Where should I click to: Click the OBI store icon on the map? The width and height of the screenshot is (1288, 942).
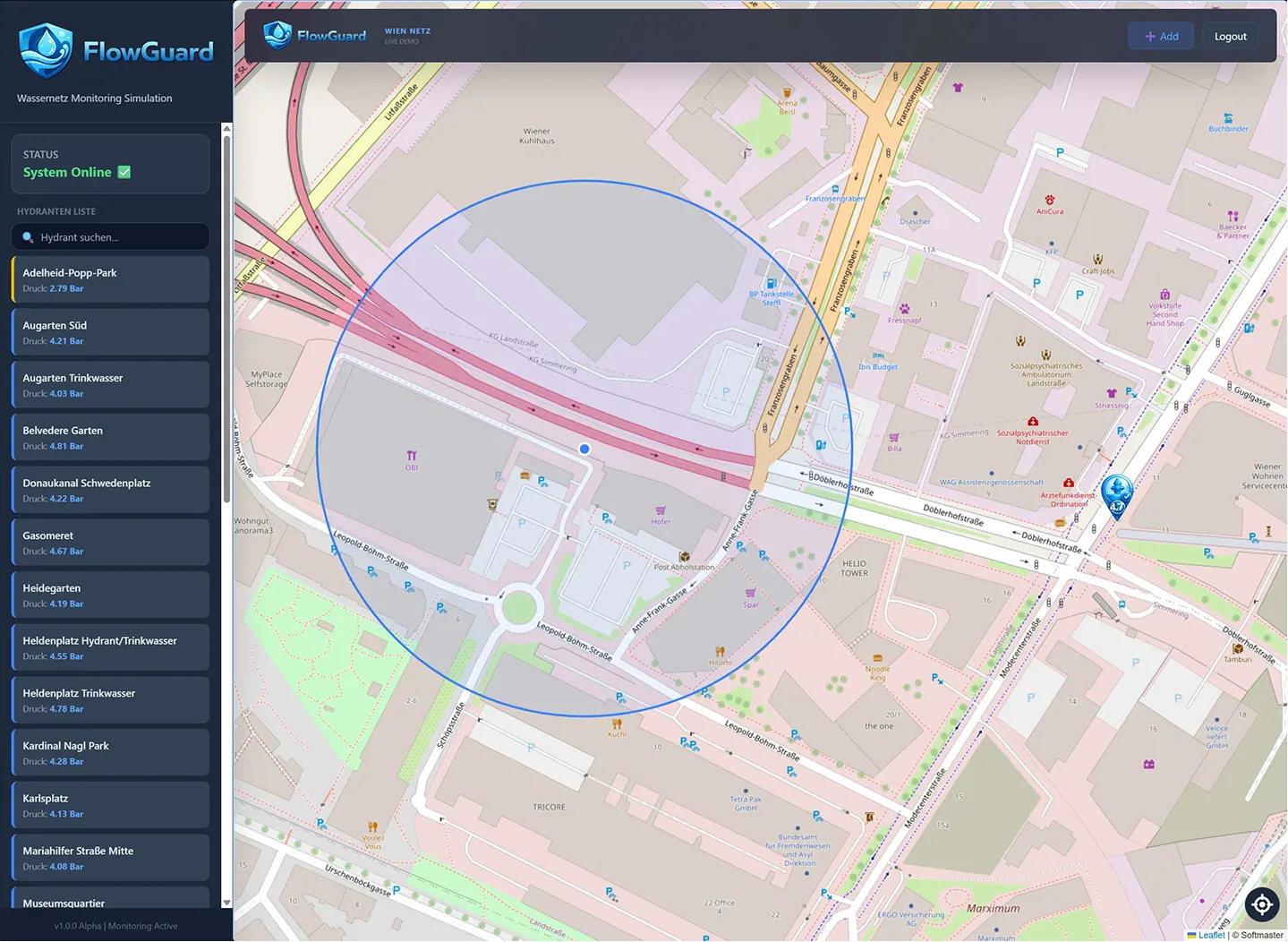click(x=411, y=457)
